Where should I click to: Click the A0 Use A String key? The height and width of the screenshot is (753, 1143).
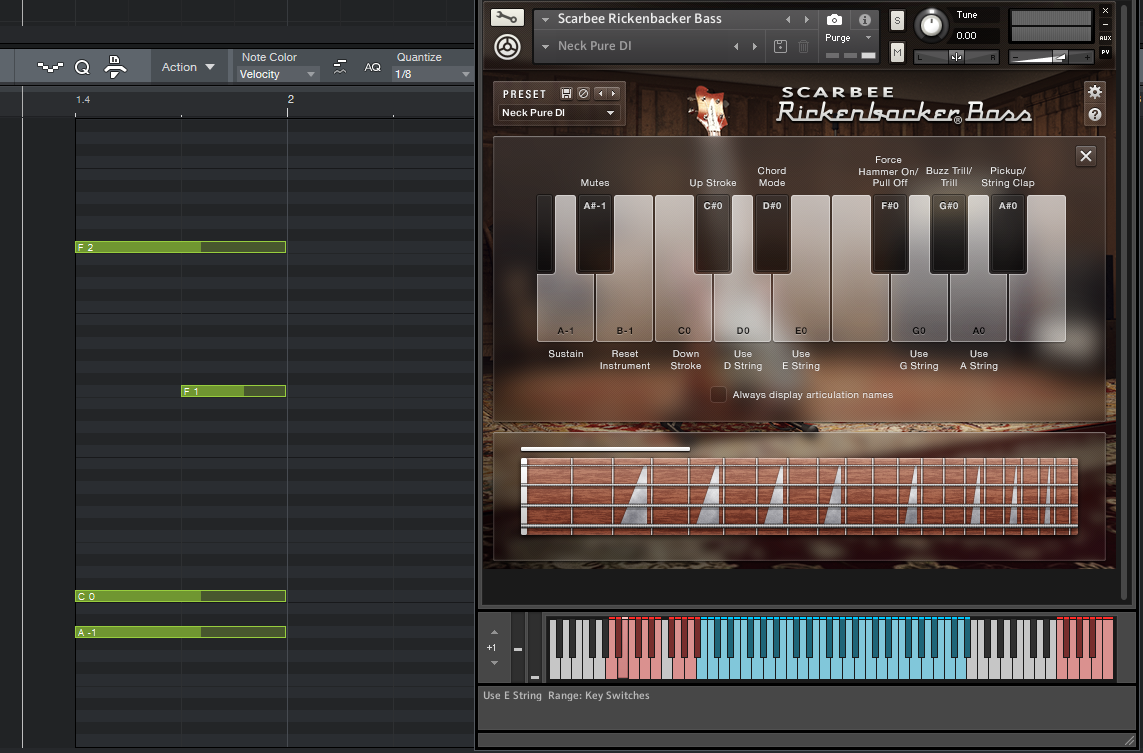tap(979, 308)
